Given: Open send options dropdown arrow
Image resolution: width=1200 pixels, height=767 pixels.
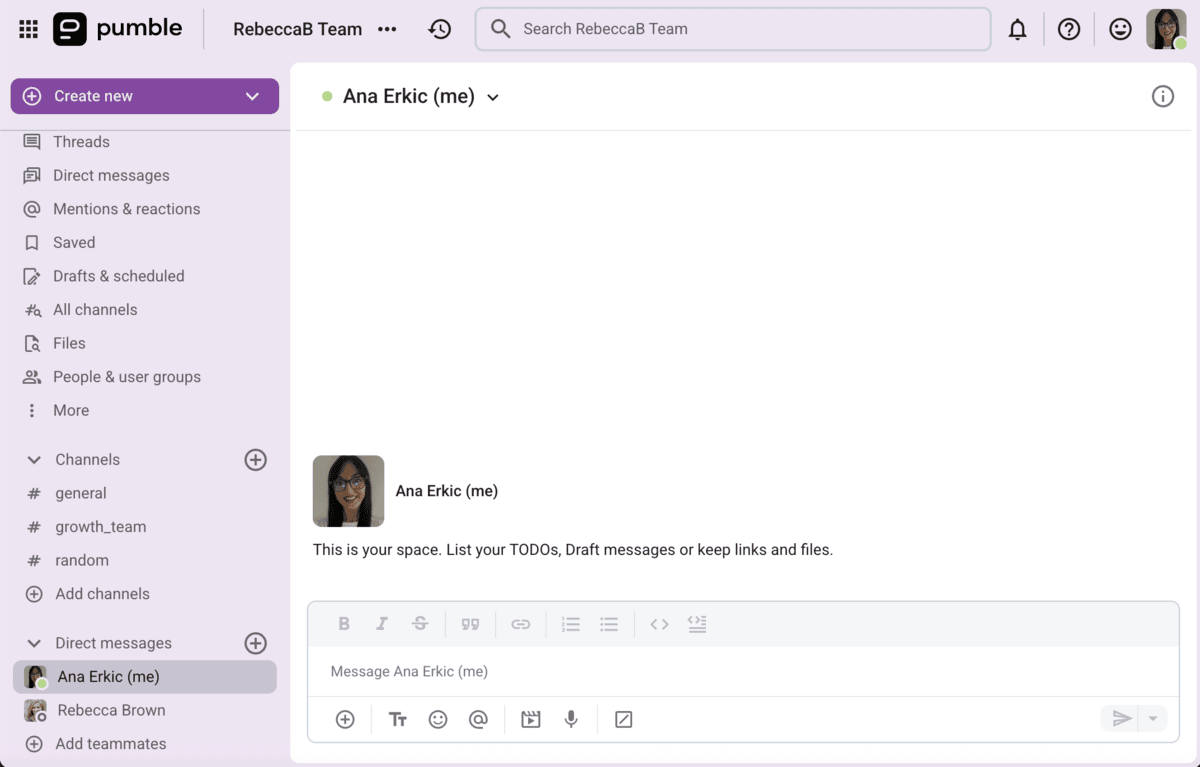Looking at the screenshot, I should [1153, 719].
